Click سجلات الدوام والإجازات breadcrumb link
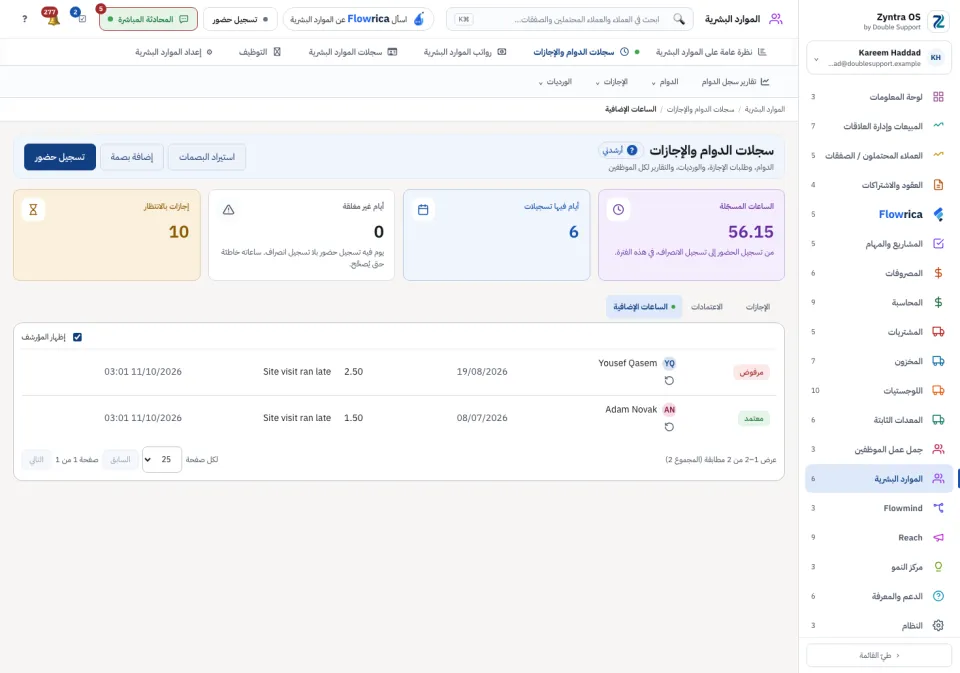 700,109
